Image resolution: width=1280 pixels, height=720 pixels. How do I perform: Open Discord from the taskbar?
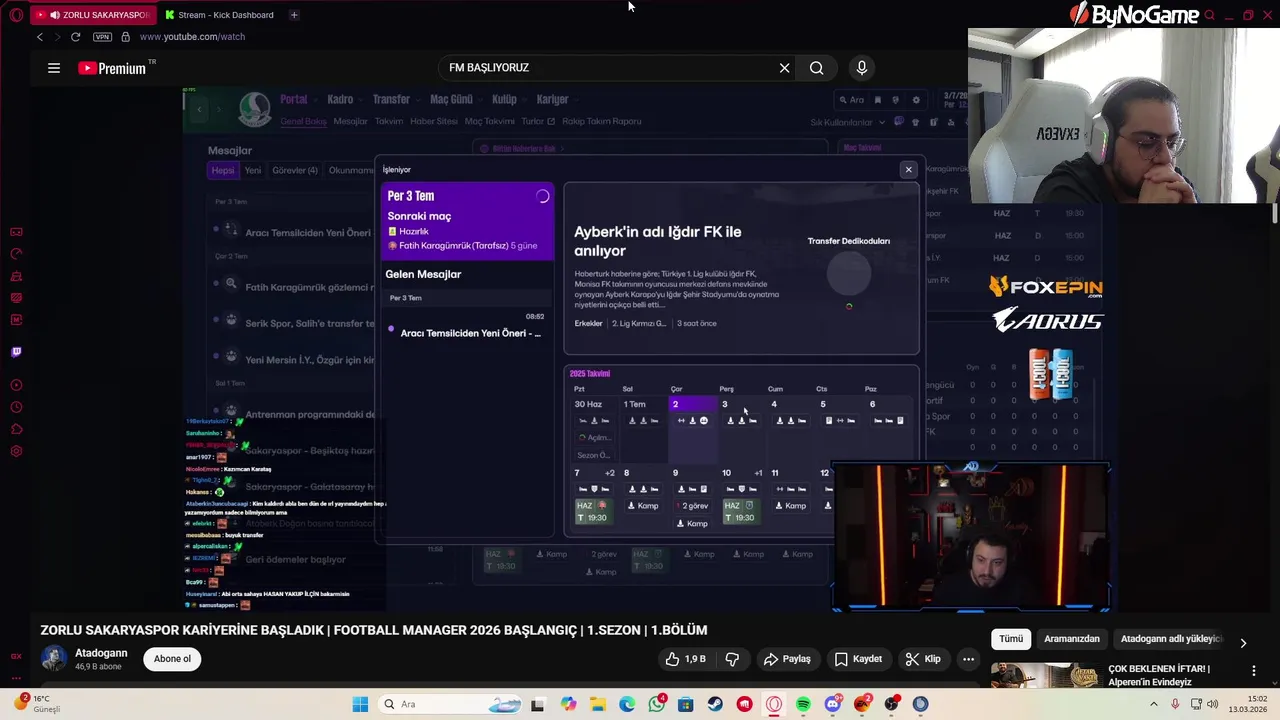(833, 704)
